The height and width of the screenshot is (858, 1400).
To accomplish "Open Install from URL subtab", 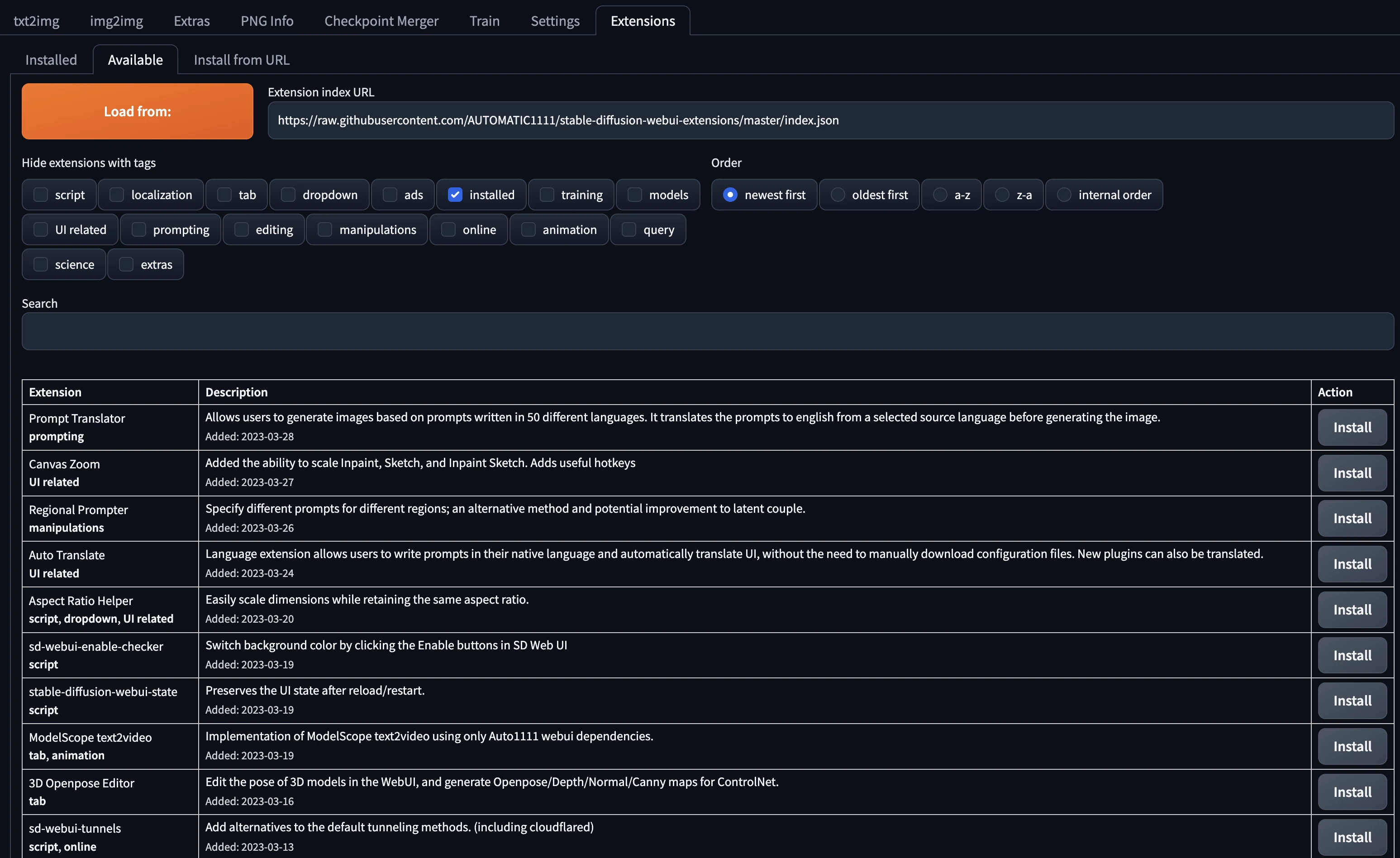I will [x=242, y=60].
